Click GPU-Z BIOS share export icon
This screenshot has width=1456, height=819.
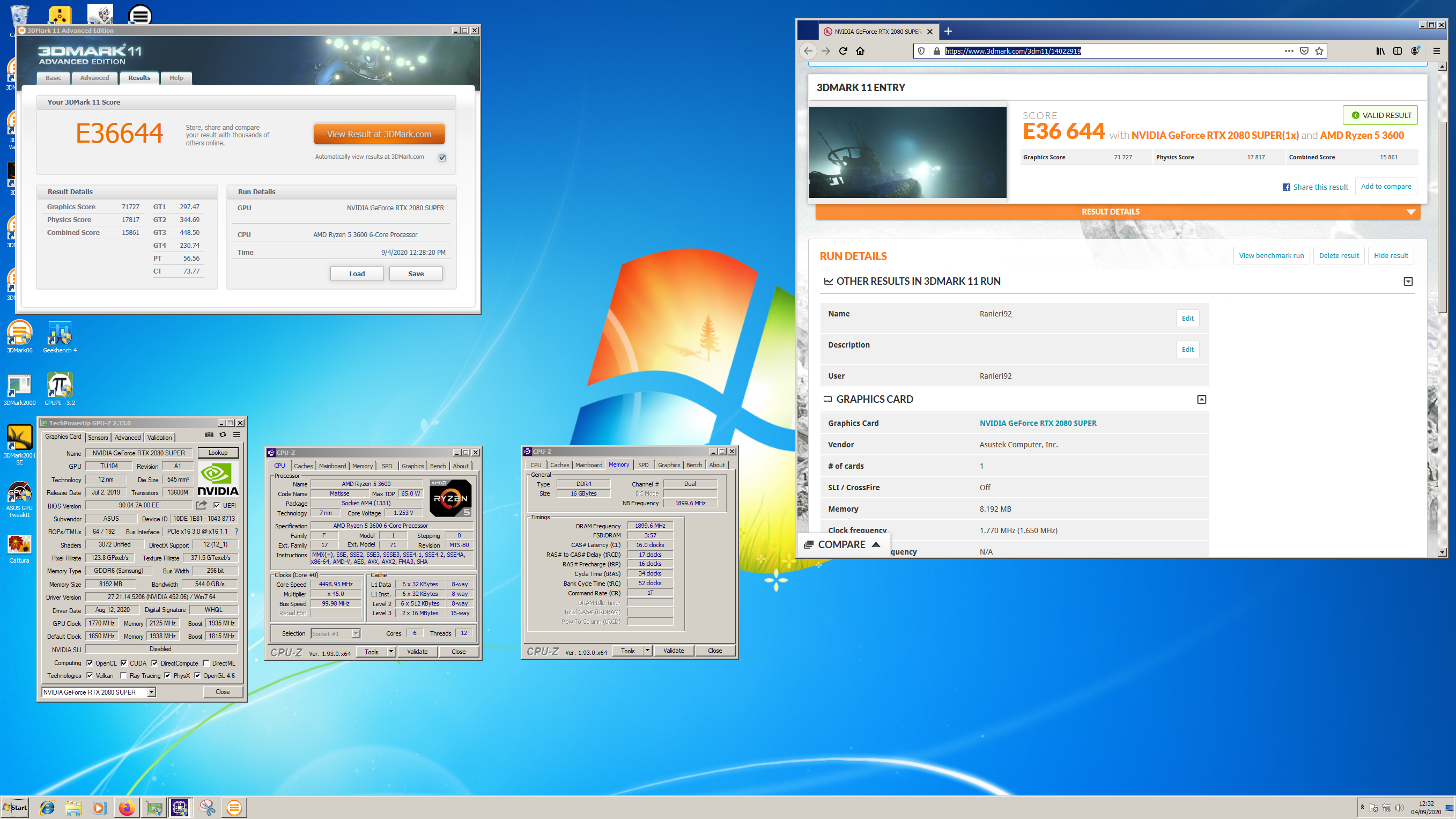click(x=201, y=505)
